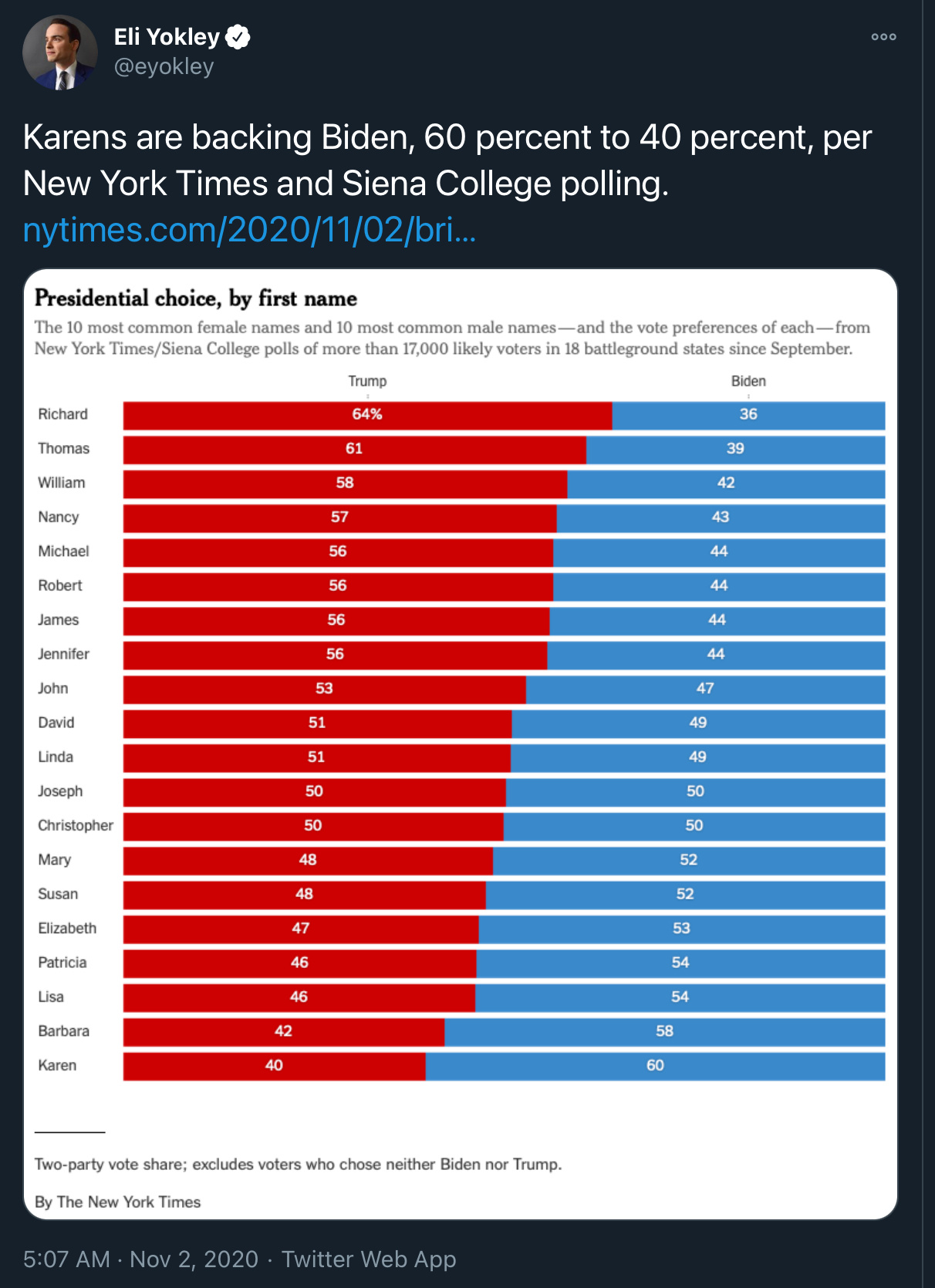Click Richard's red 64% Trump bar

(367, 415)
